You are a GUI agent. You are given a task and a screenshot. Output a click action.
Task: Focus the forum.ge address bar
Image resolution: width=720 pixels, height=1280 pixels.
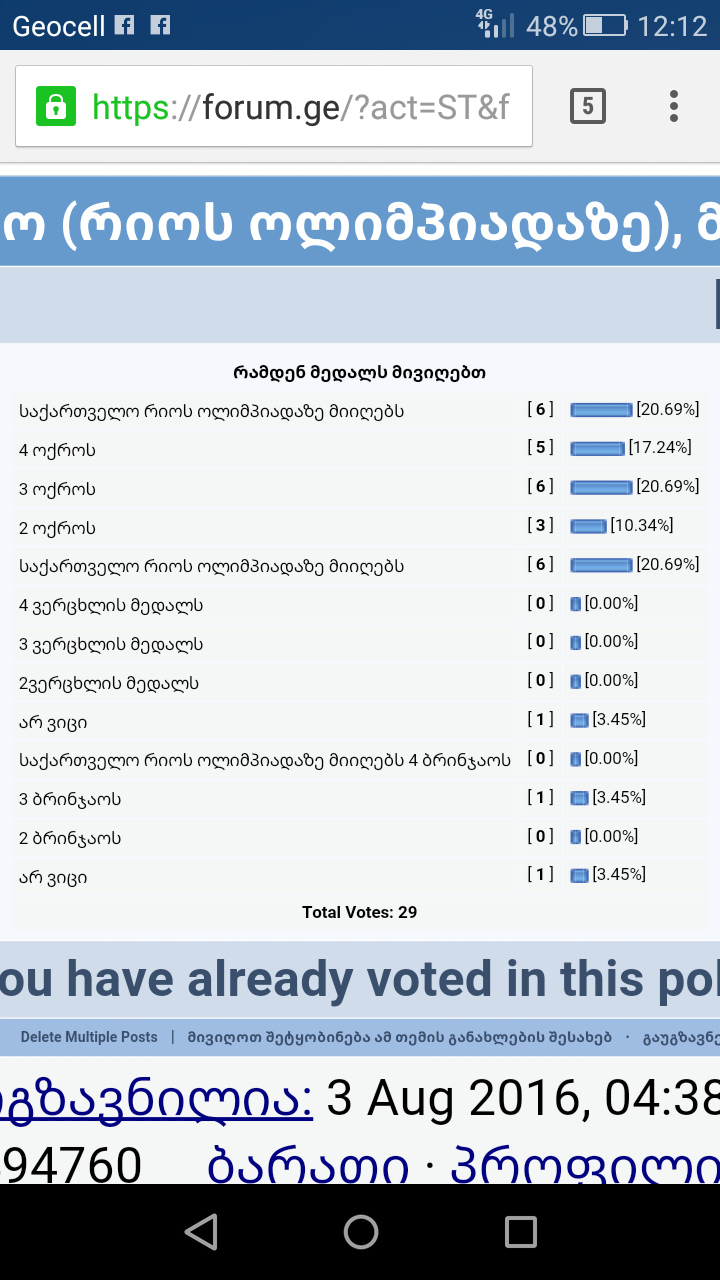pyautogui.click(x=300, y=106)
